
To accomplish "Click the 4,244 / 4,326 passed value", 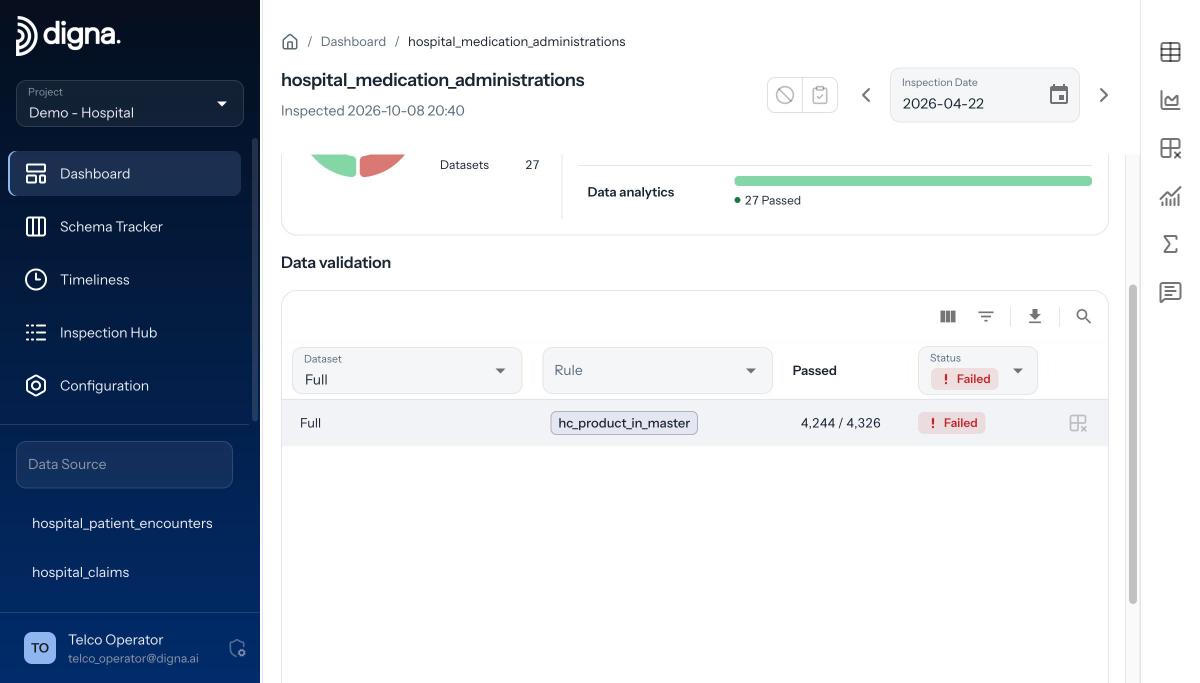I will [x=840, y=423].
